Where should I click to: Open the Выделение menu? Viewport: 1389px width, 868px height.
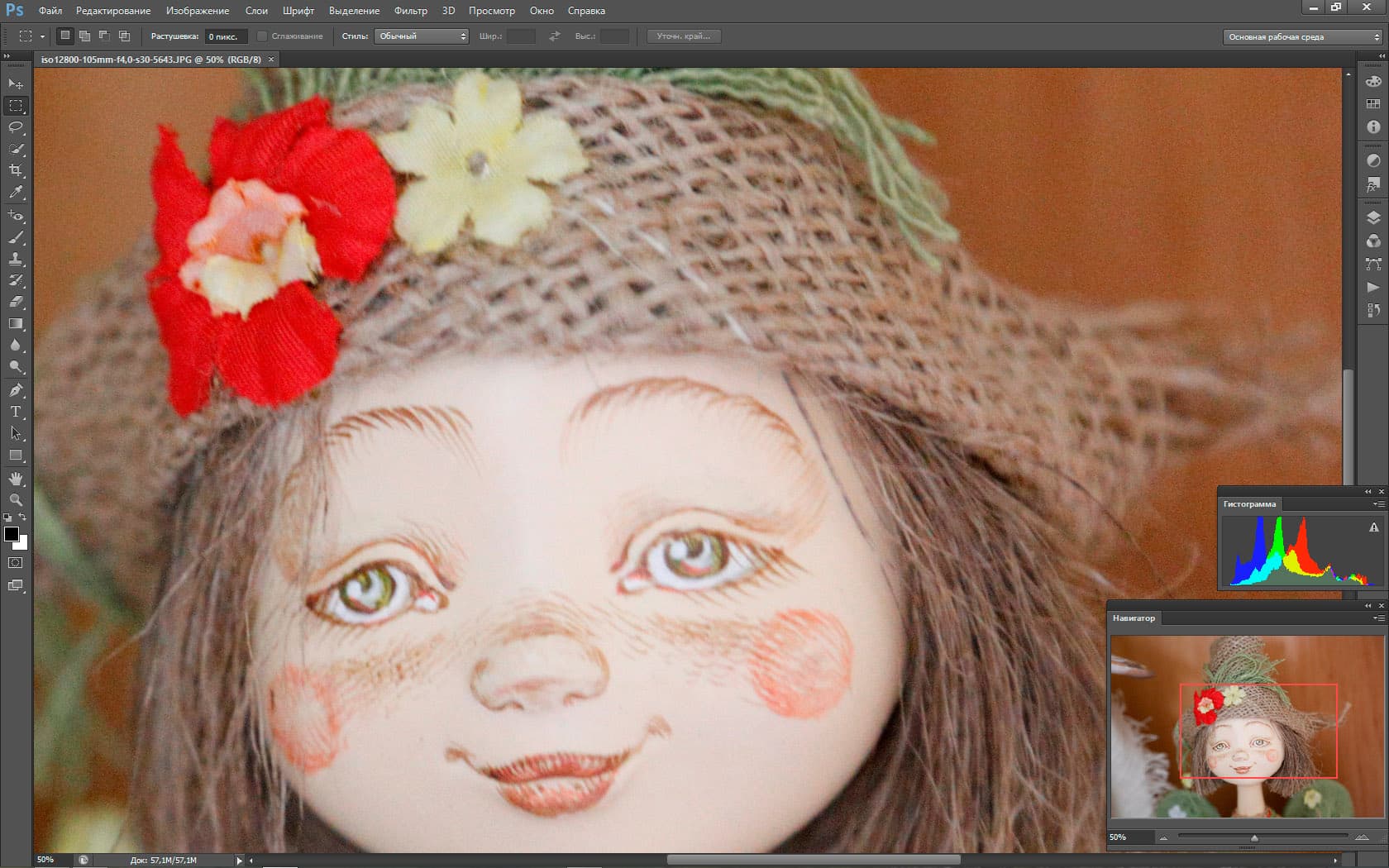coord(355,11)
